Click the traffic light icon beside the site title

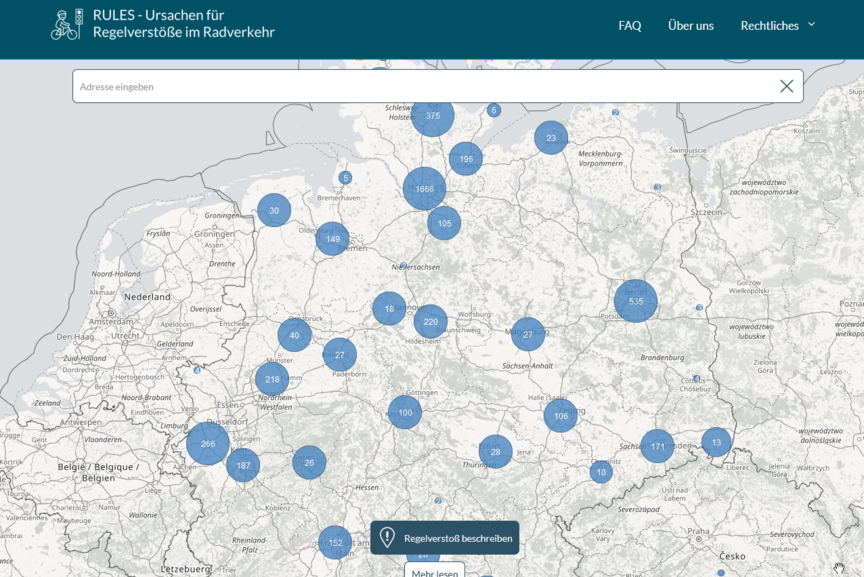click(79, 17)
